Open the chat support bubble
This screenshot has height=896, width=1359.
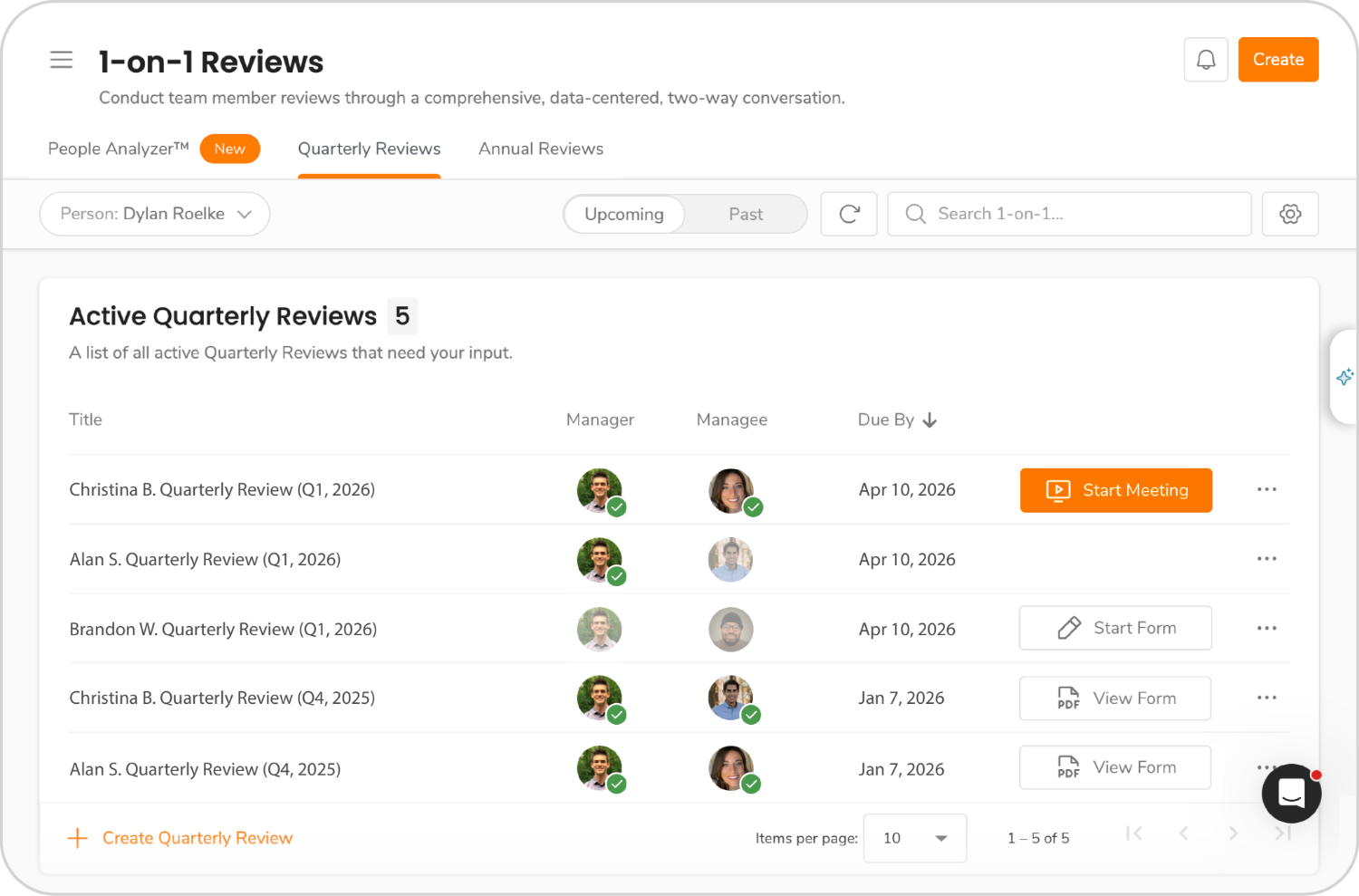pyautogui.click(x=1291, y=794)
